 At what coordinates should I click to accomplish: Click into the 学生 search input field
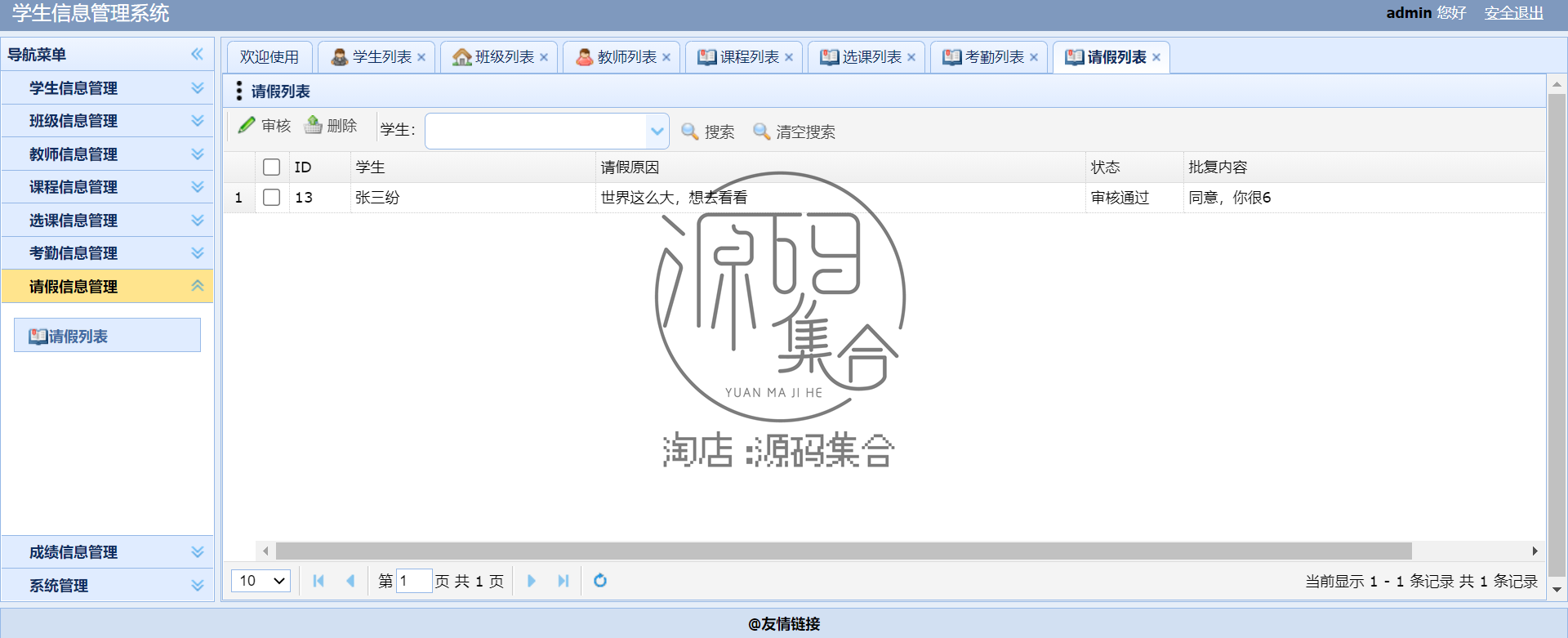click(x=536, y=132)
